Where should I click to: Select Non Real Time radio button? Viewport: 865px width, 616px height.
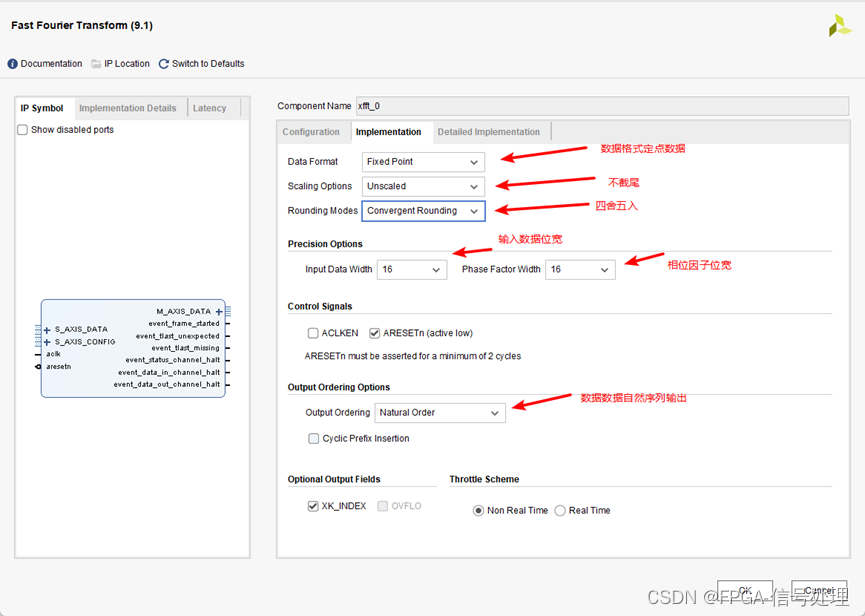[478, 511]
